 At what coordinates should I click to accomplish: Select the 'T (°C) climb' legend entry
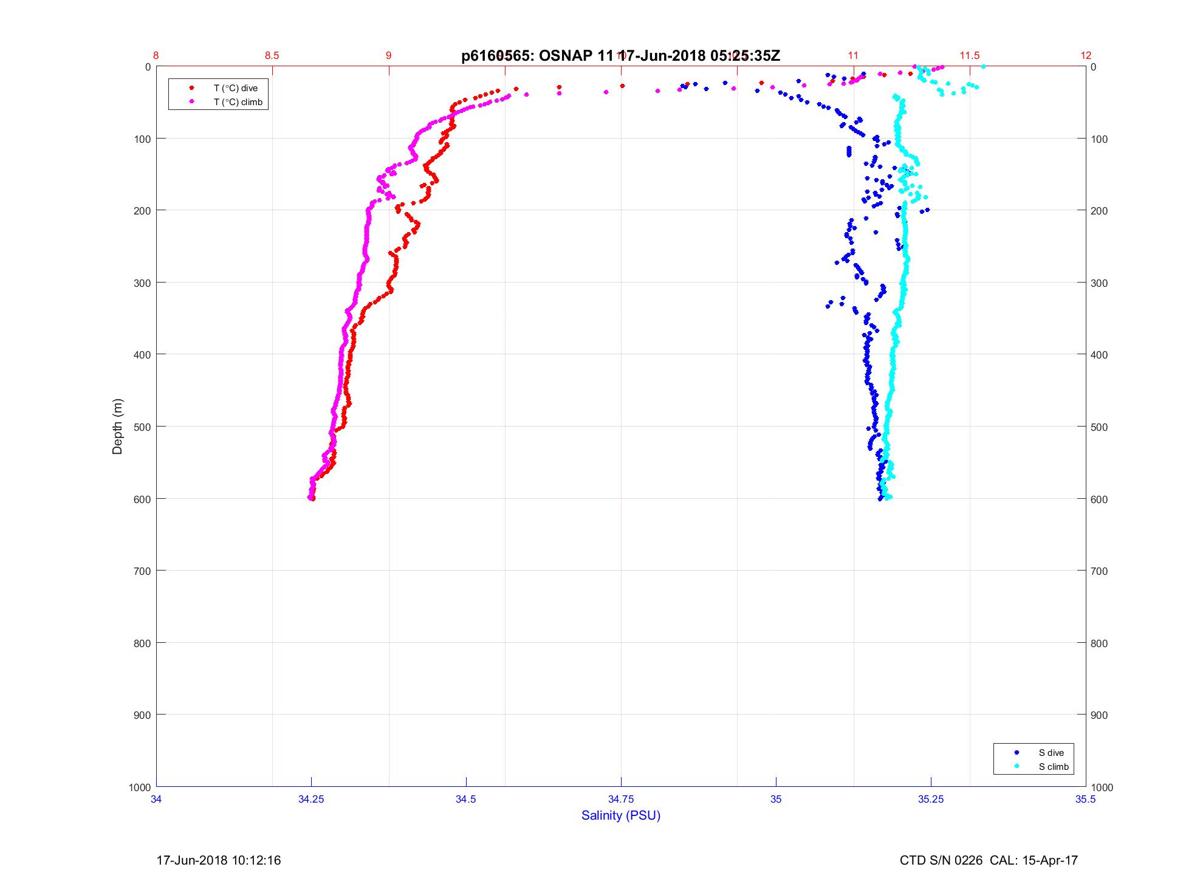tap(238, 102)
